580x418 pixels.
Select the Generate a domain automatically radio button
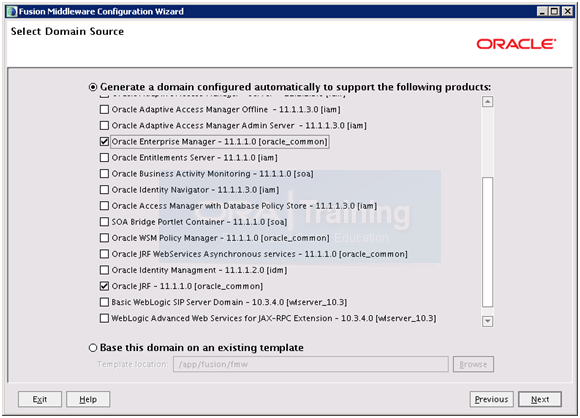93,87
